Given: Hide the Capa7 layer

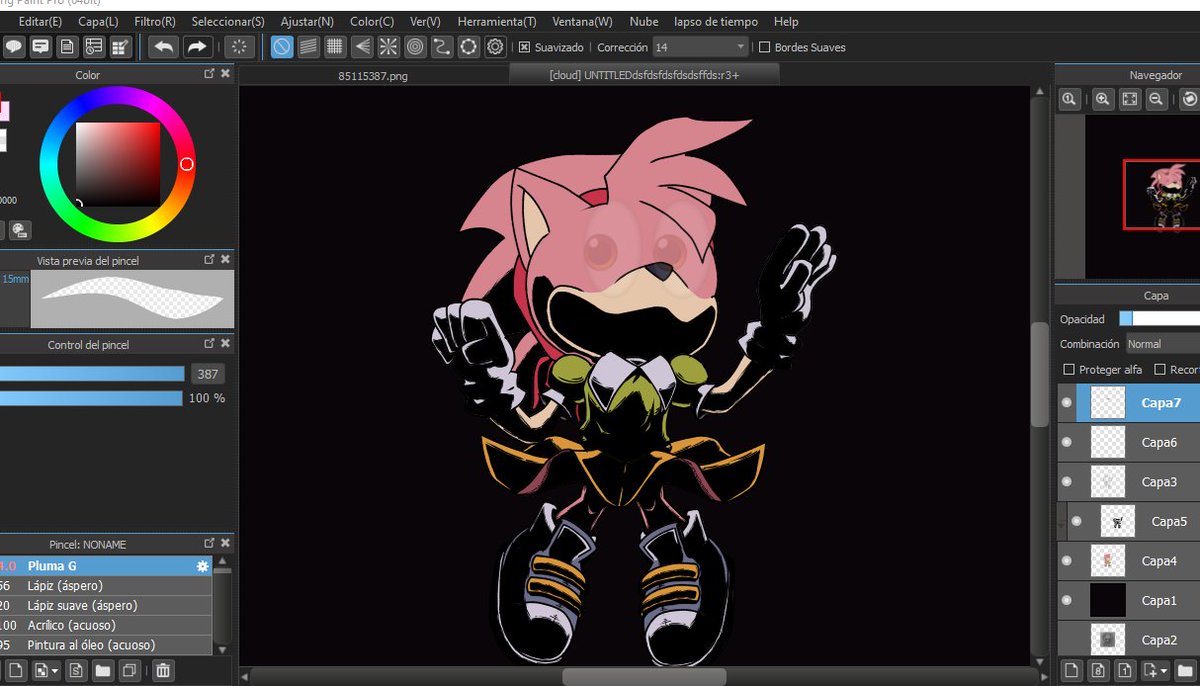Looking at the screenshot, I should tap(1066, 403).
